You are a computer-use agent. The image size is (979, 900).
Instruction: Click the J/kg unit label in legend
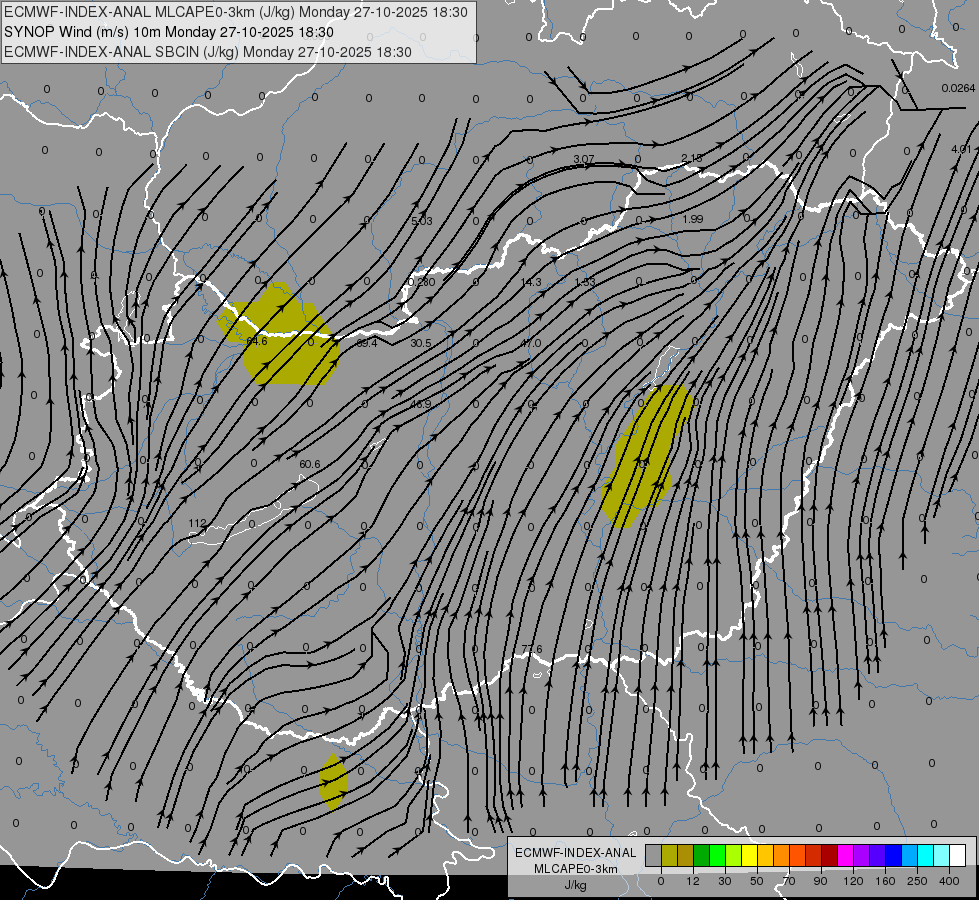coord(575,885)
